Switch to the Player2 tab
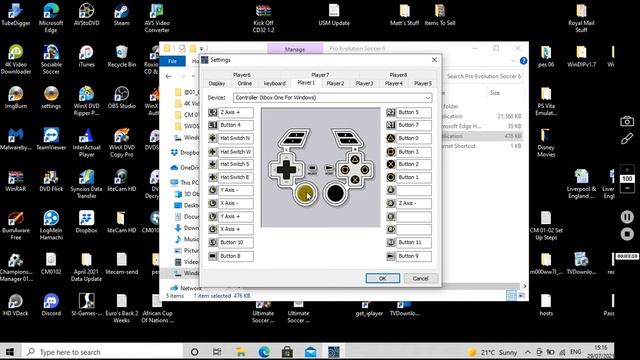Screen dimensions: 640x360 pos(335,83)
